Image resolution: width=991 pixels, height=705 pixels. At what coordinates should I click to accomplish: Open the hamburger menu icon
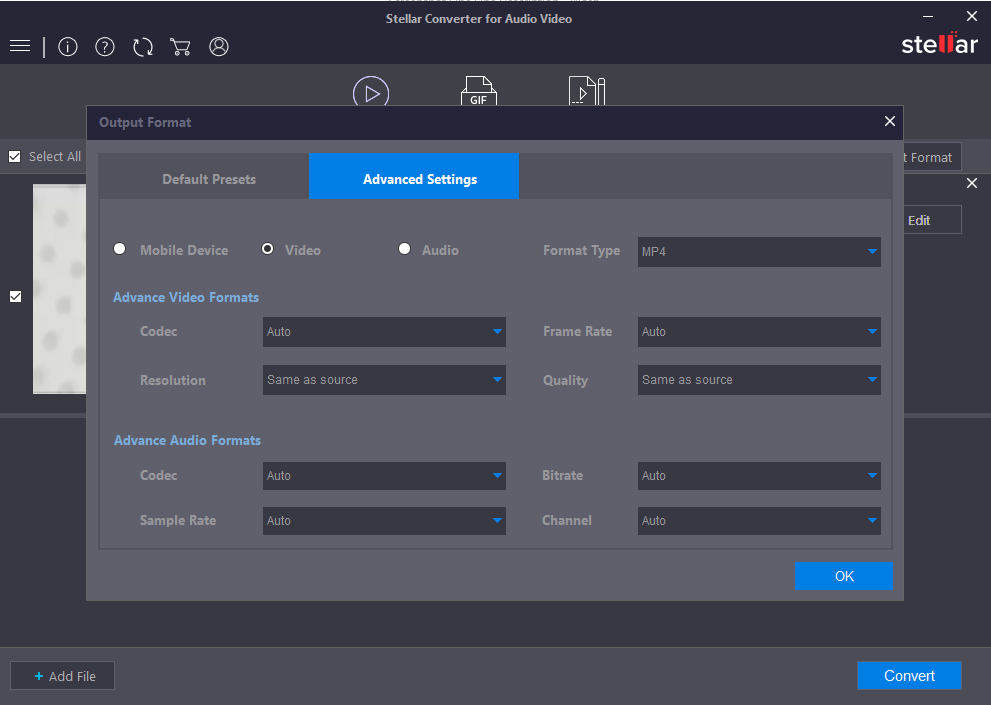pos(20,47)
